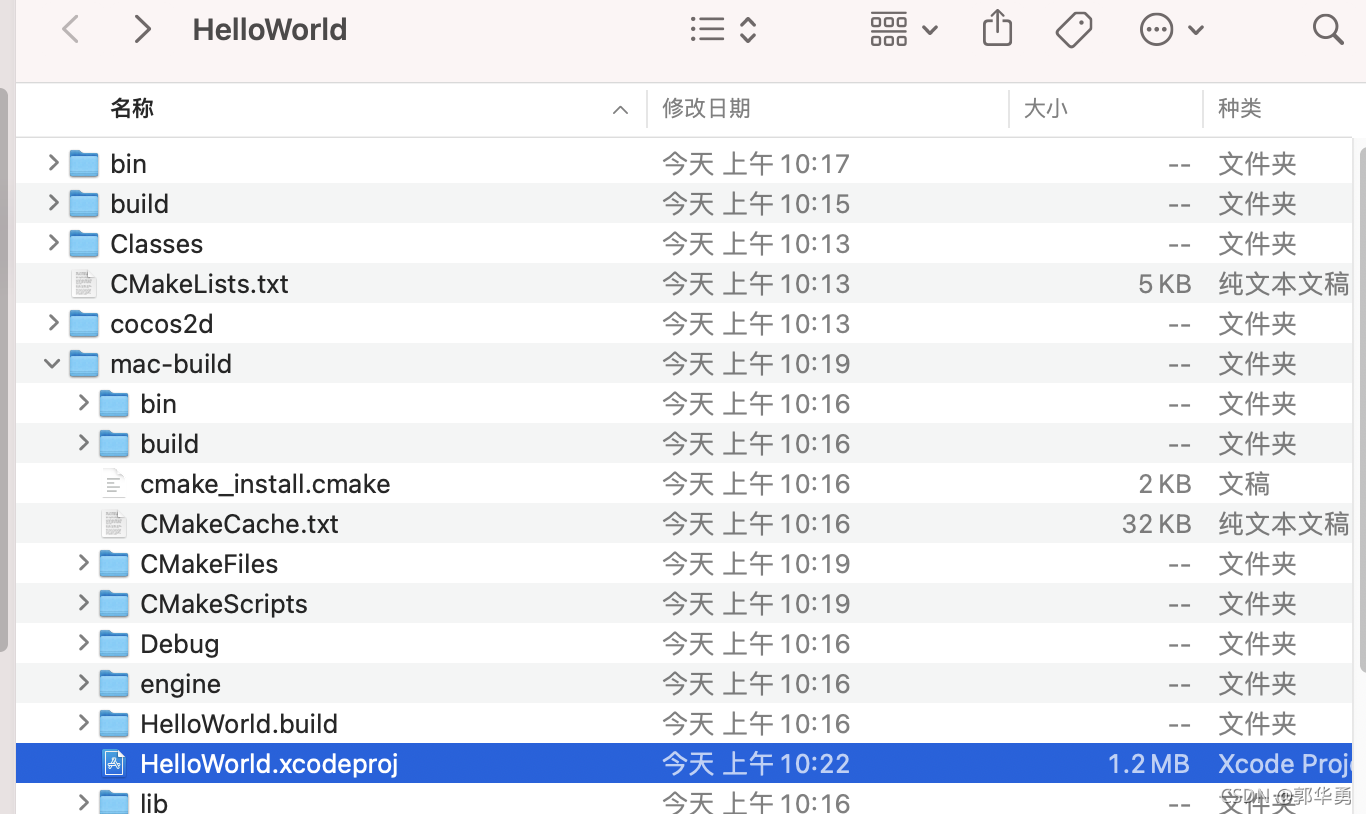Collapse the mac-build folder
The height and width of the screenshot is (814, 1366).
click(53, 363)
